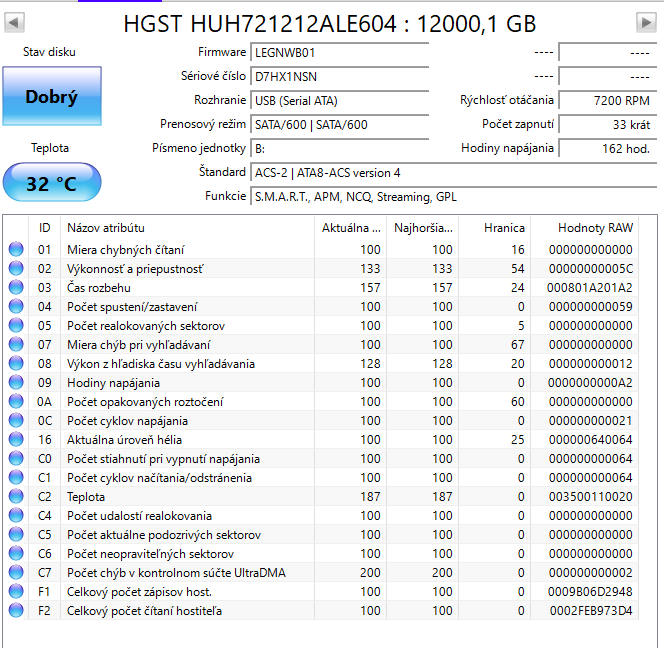
Task: Click status icon for C2 Teplota row
Action: (x=16, y=496)
